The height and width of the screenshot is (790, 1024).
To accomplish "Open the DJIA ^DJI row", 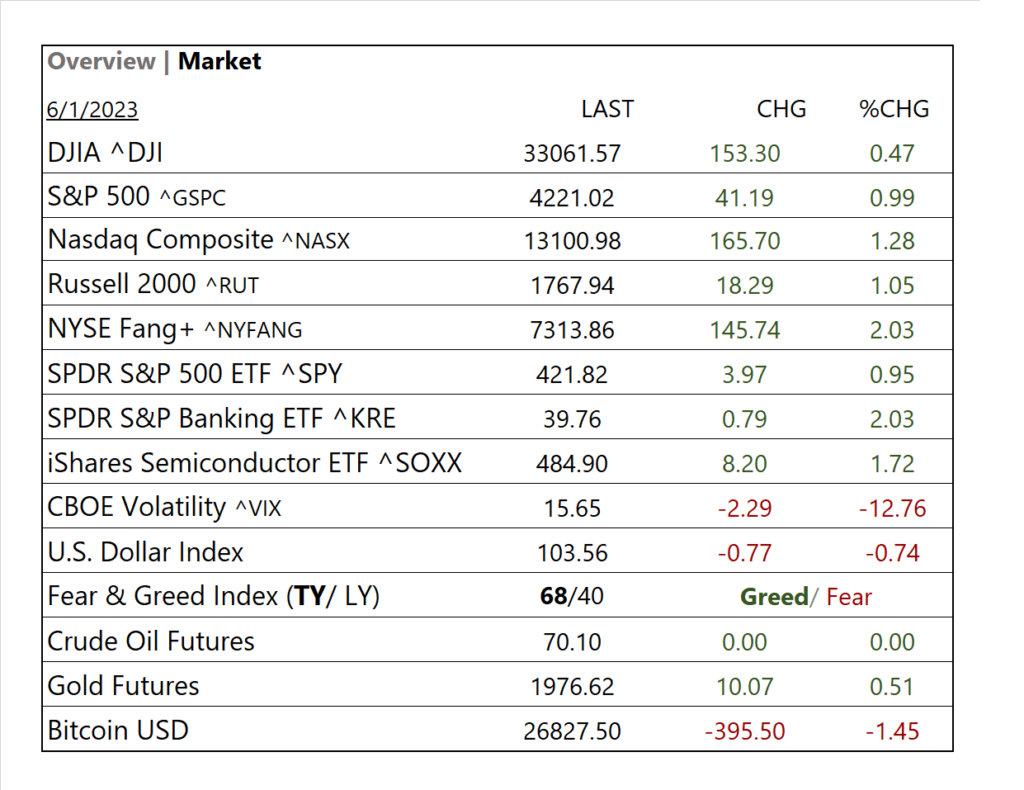I will click(105, 153).
